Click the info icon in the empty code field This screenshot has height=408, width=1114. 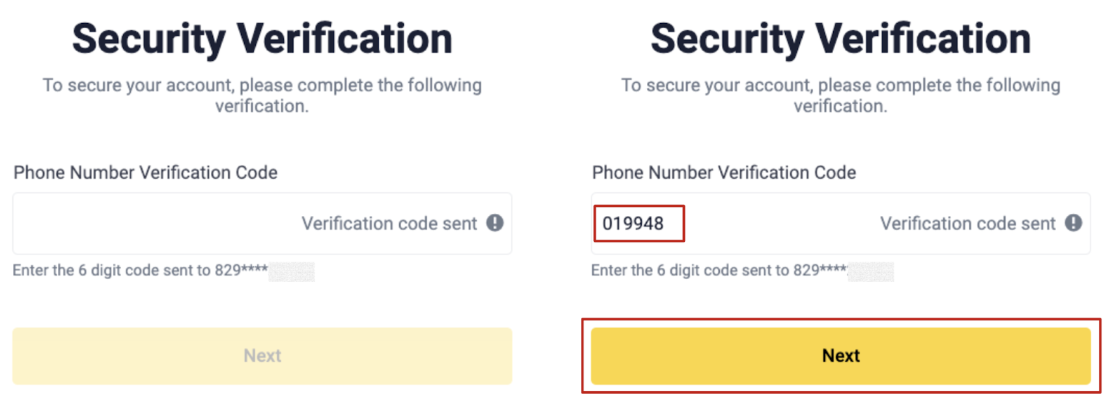coord(495,224)
